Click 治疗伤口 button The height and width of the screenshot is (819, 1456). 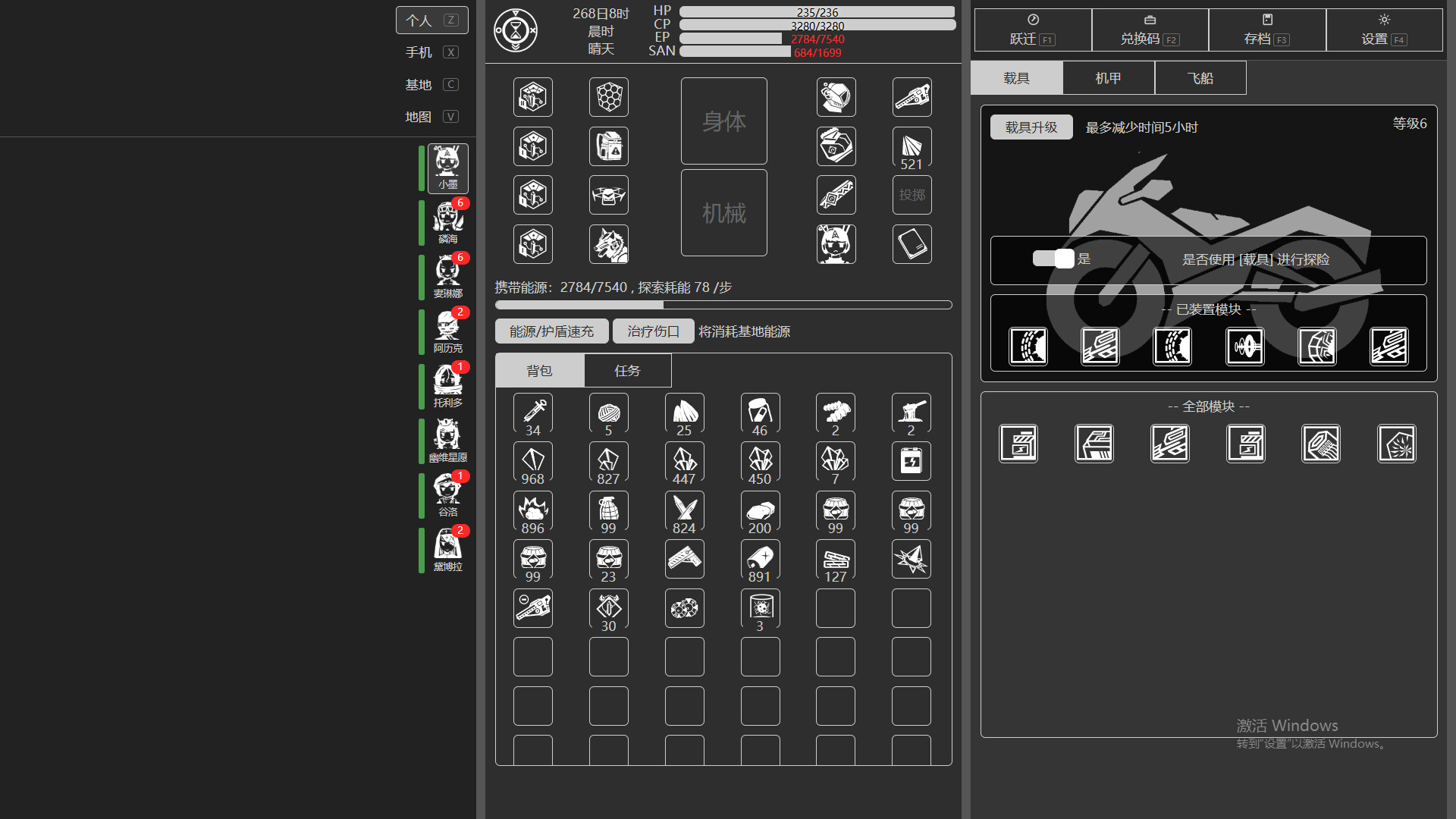click(653, 331)
